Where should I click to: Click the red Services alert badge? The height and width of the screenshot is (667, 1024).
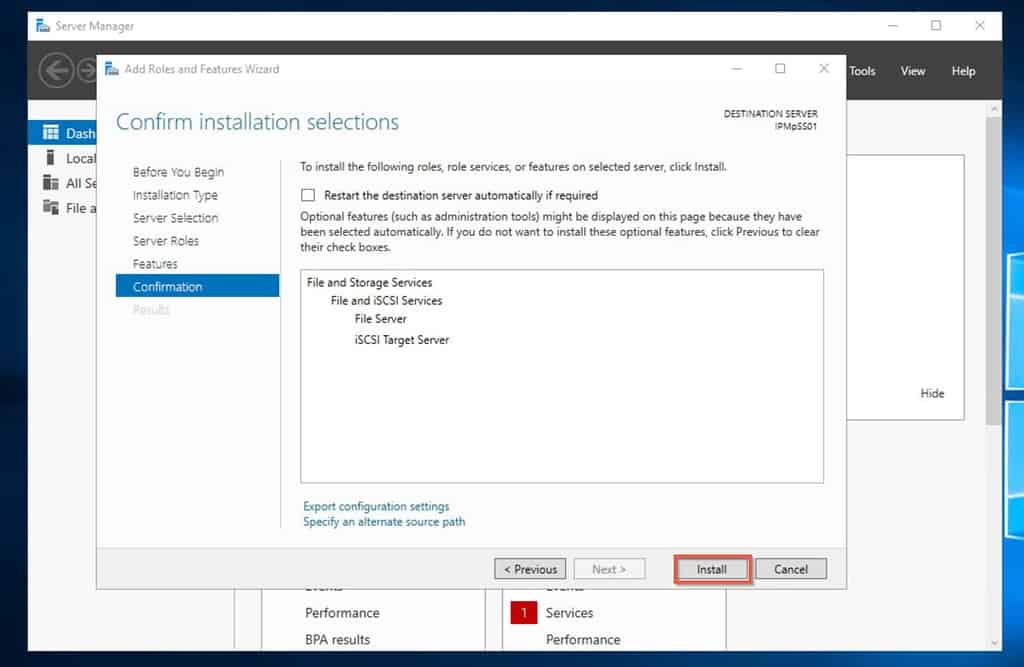click(523, 612)
